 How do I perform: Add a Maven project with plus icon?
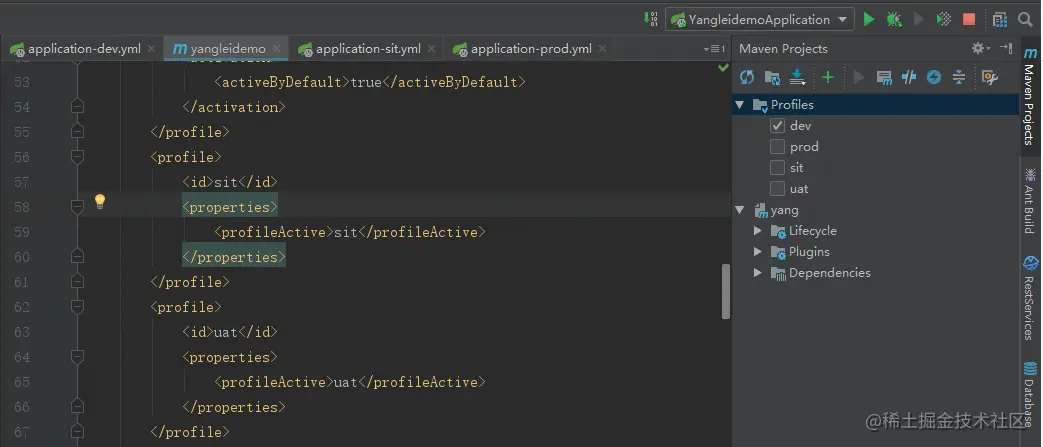point(827,78)
